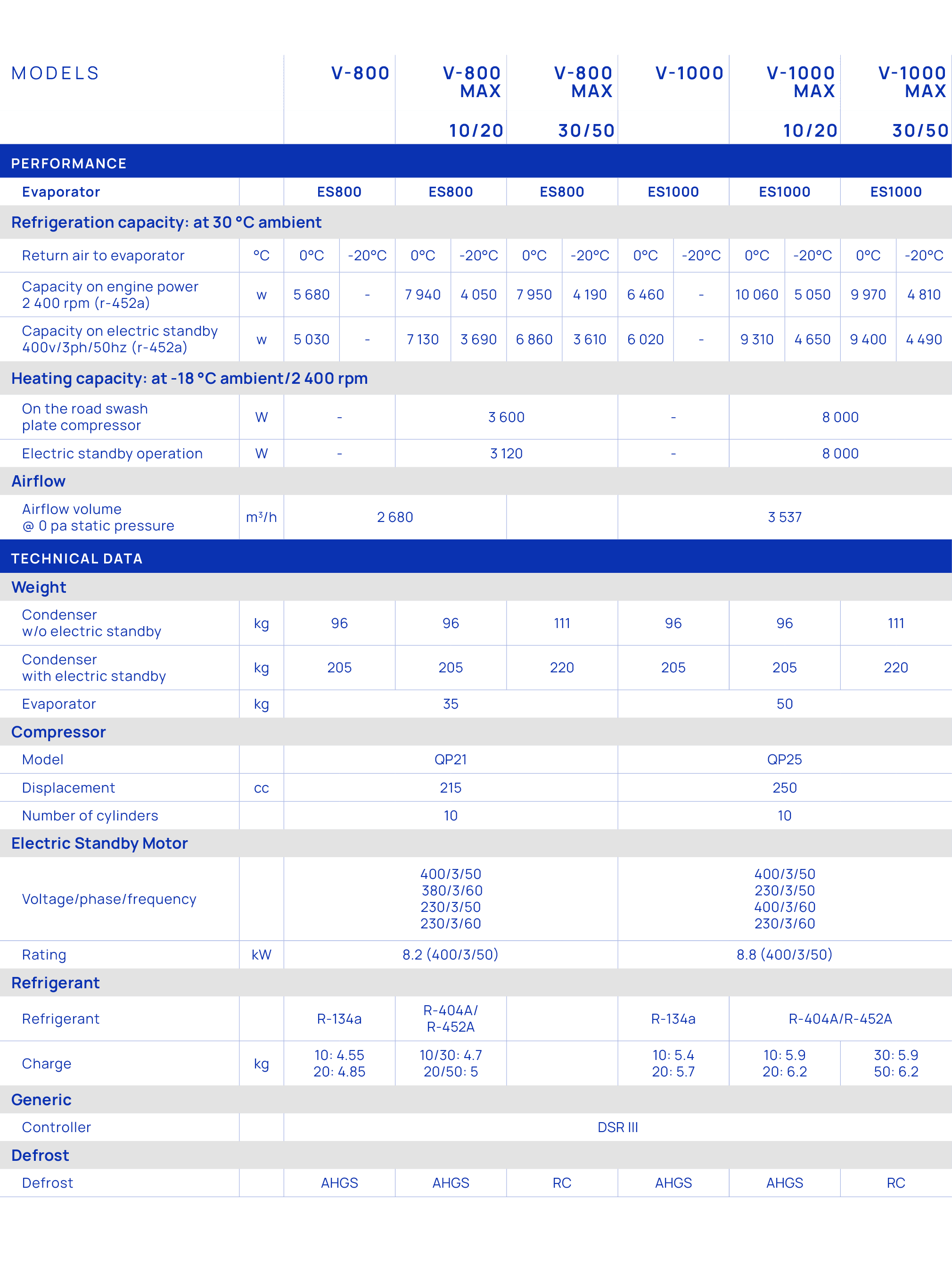Image resolution: width=952 pixels, height=1282 pixels.
Task: Select engine power capacity value 4 050
Action: [478, 295]
